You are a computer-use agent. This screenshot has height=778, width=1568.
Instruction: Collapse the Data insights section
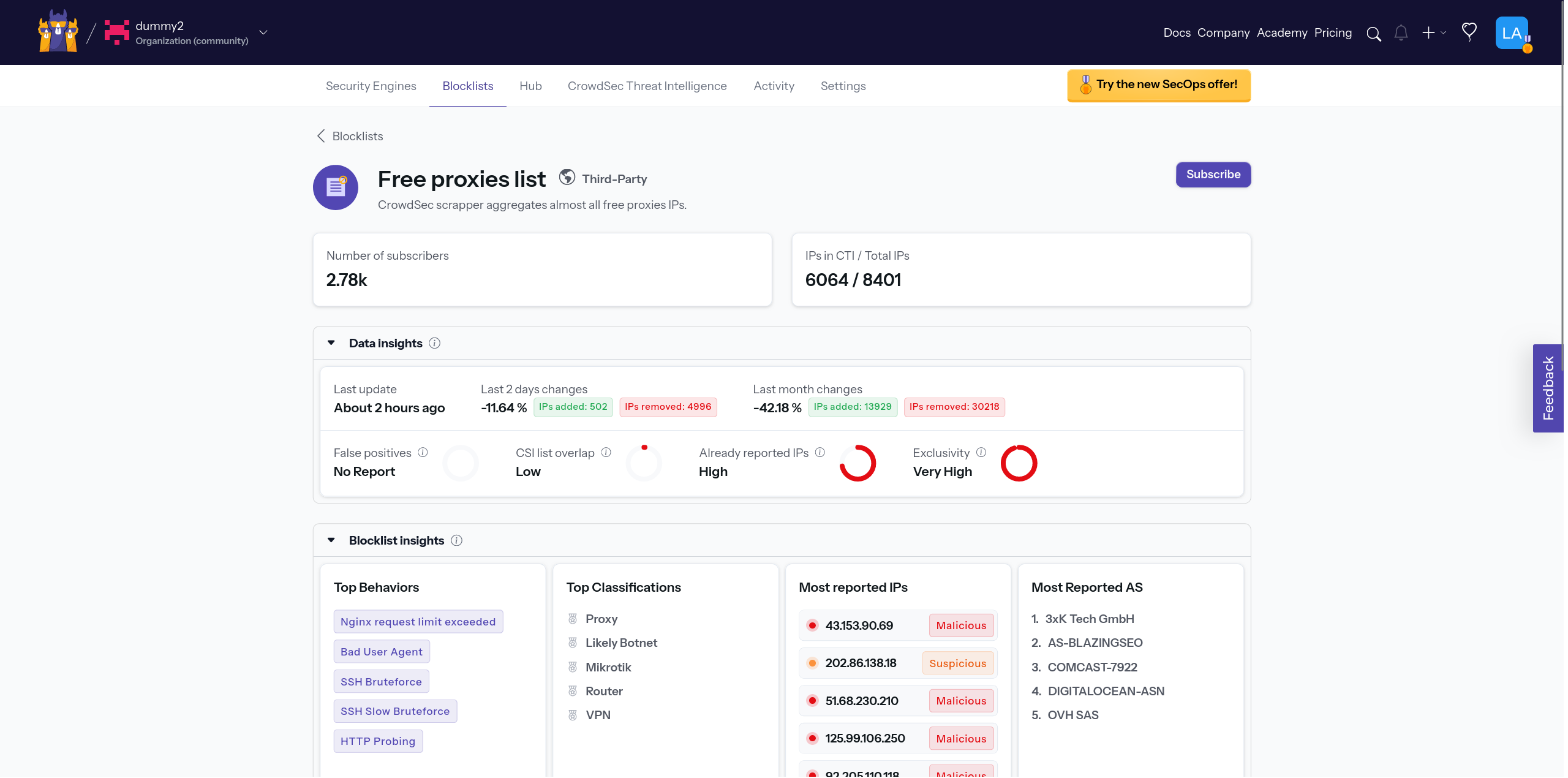pyautogui.click(x=331, y=343)
